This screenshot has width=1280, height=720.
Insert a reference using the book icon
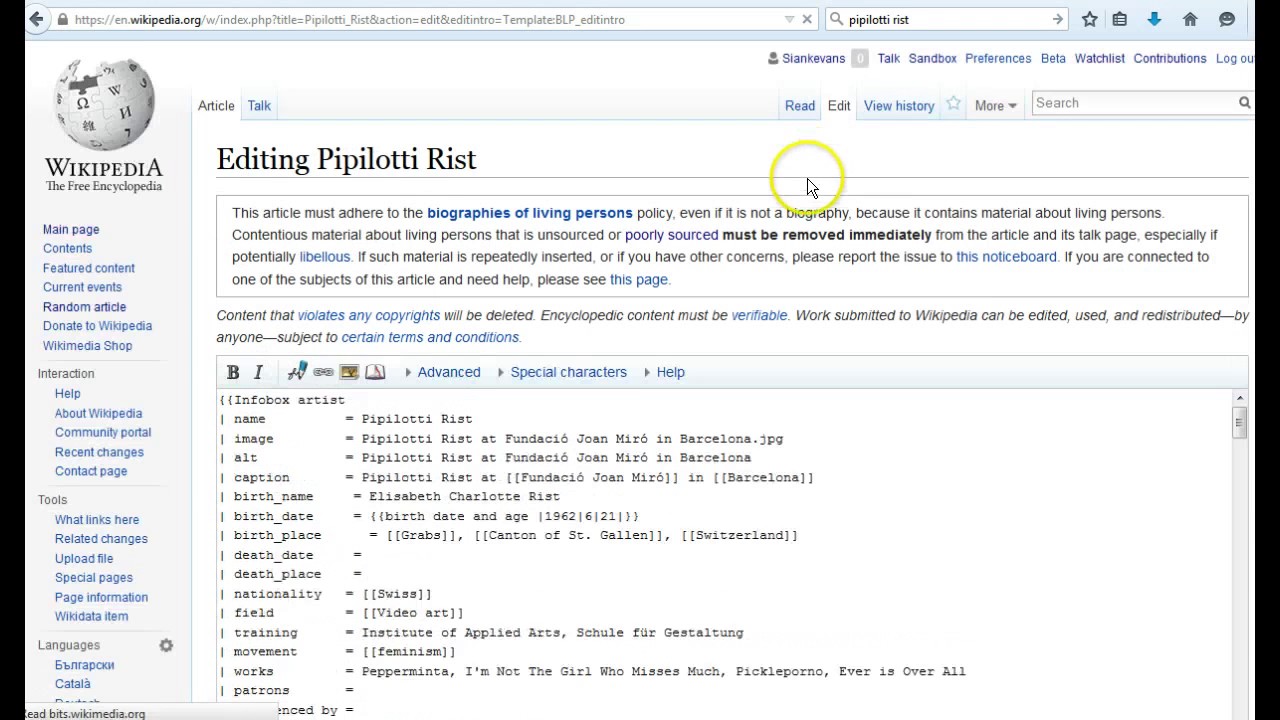(375, 372)
